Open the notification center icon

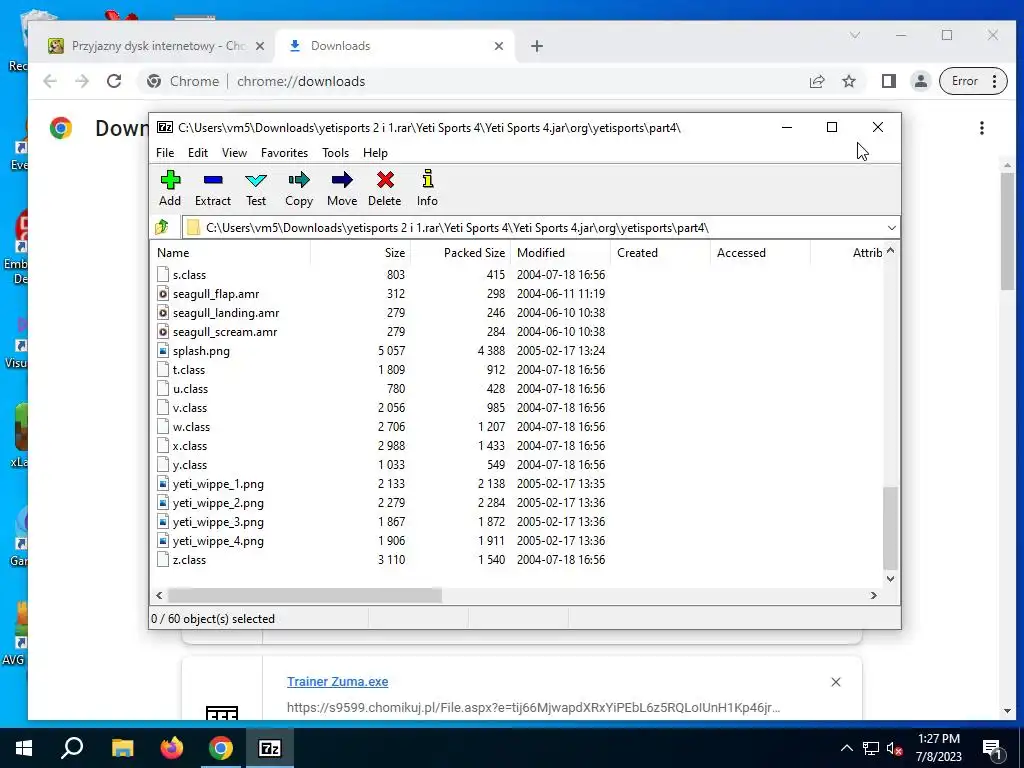click(x=993, y=749)
